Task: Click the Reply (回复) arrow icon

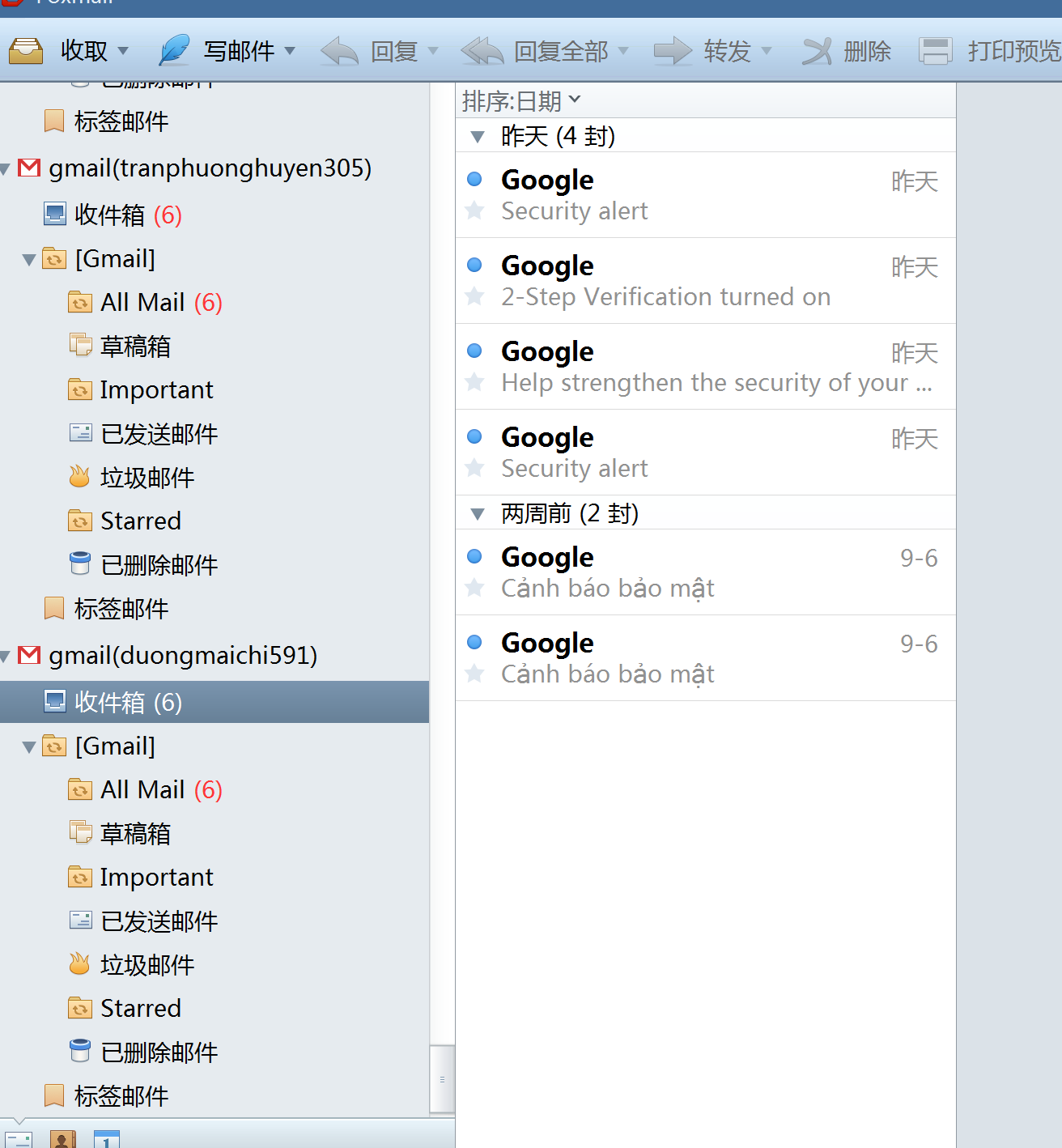Action: 339,51
